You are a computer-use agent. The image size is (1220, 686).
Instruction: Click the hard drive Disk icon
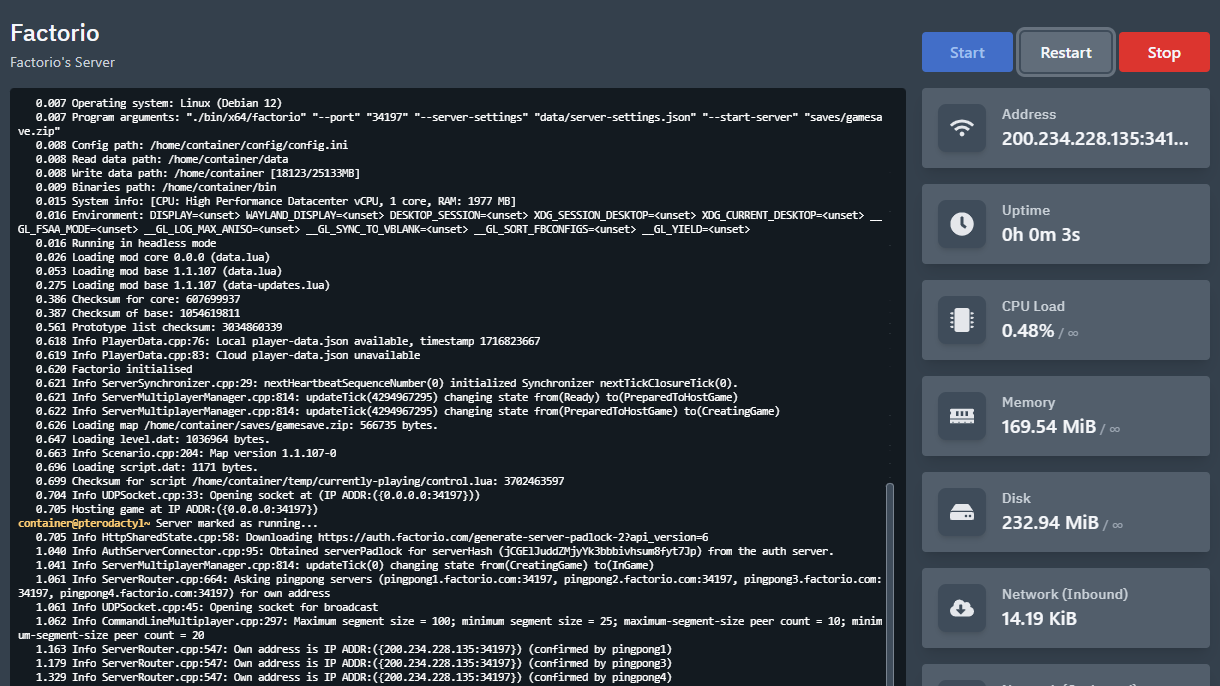tap(961, 512)
